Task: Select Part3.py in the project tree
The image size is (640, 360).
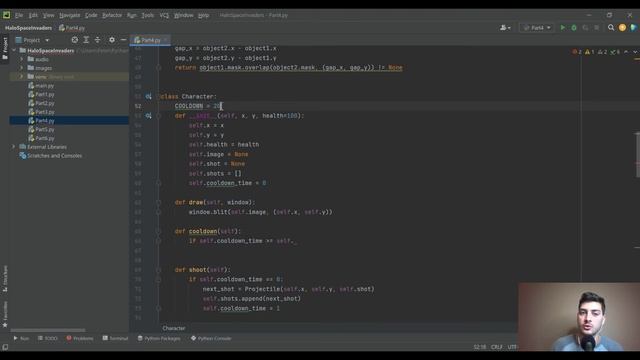Action: 41,112
